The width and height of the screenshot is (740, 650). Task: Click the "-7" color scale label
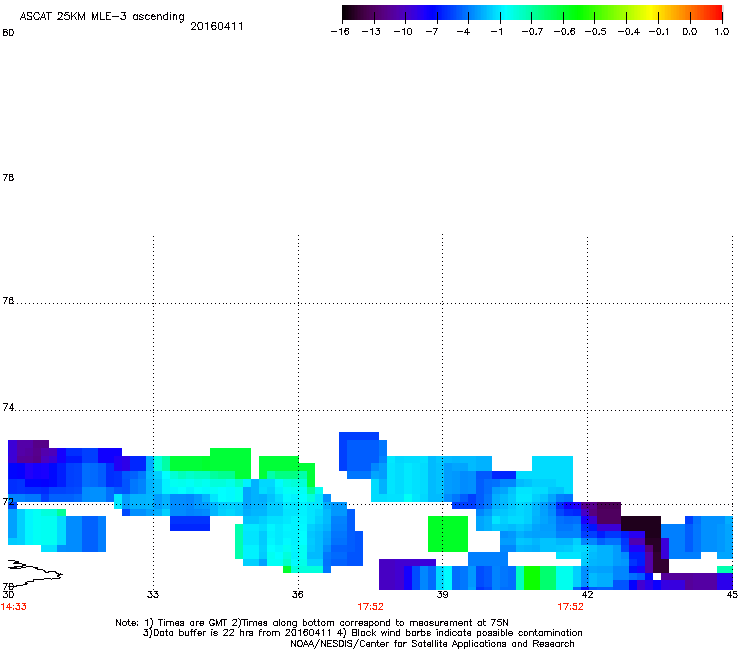tap(431, 32)
